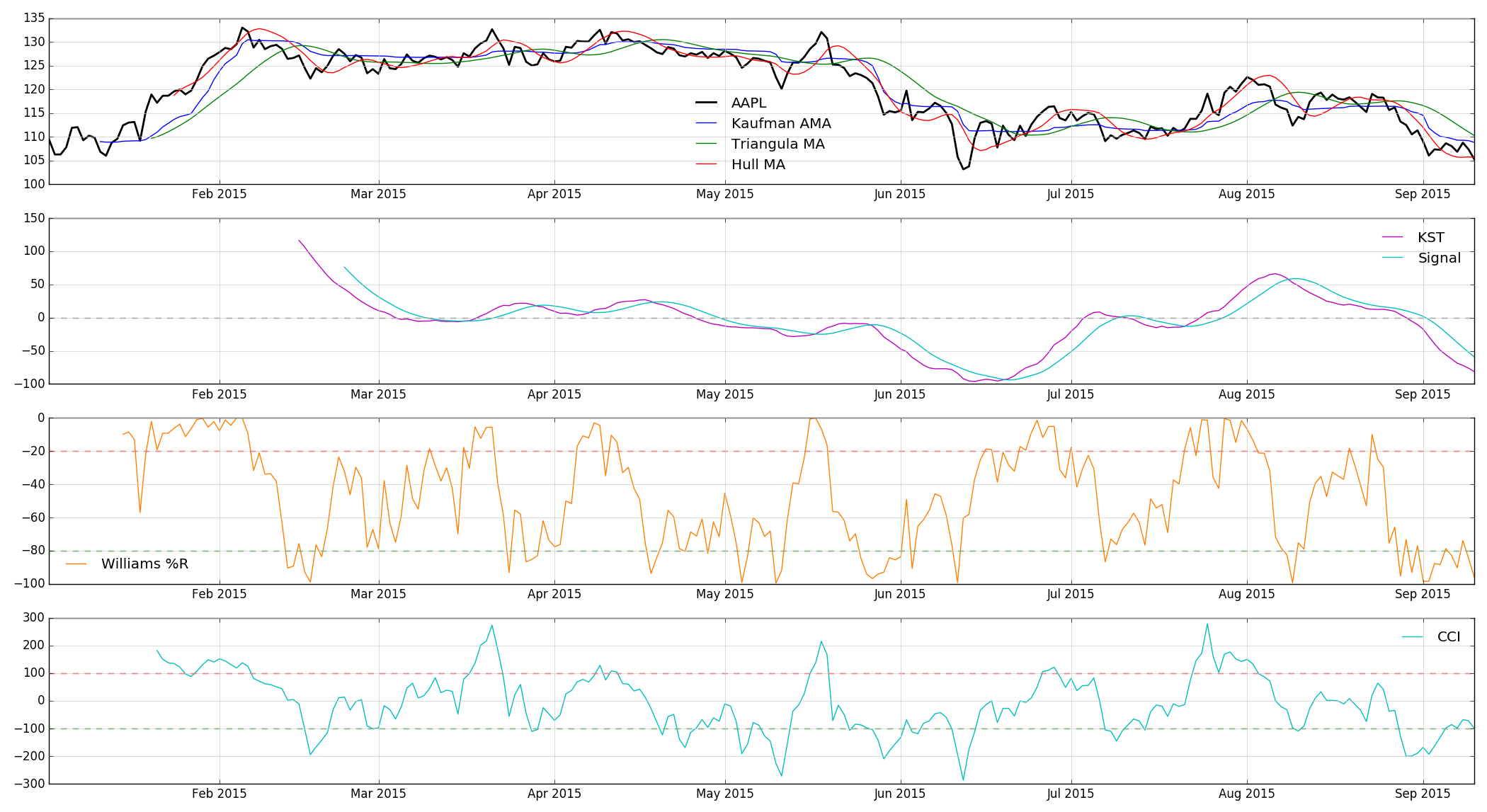Click the green Triangula MA legend line
Viewport: 1487px width, 812px height.
tap(706, 144)
